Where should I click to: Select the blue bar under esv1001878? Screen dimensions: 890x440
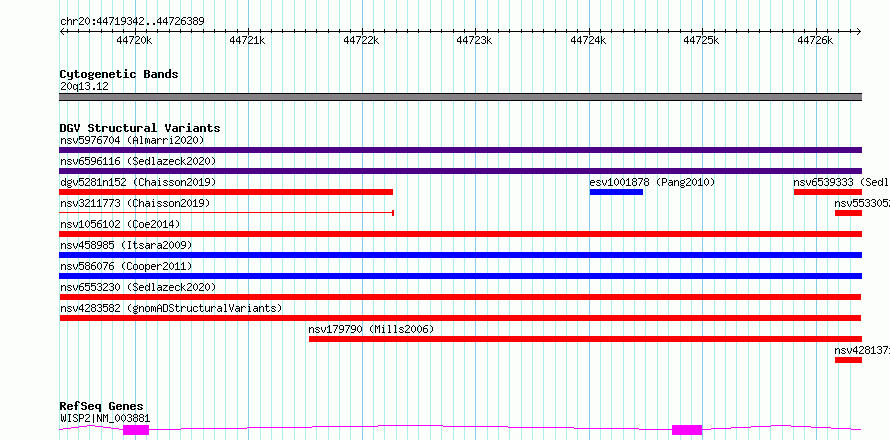tap(616, 192)
